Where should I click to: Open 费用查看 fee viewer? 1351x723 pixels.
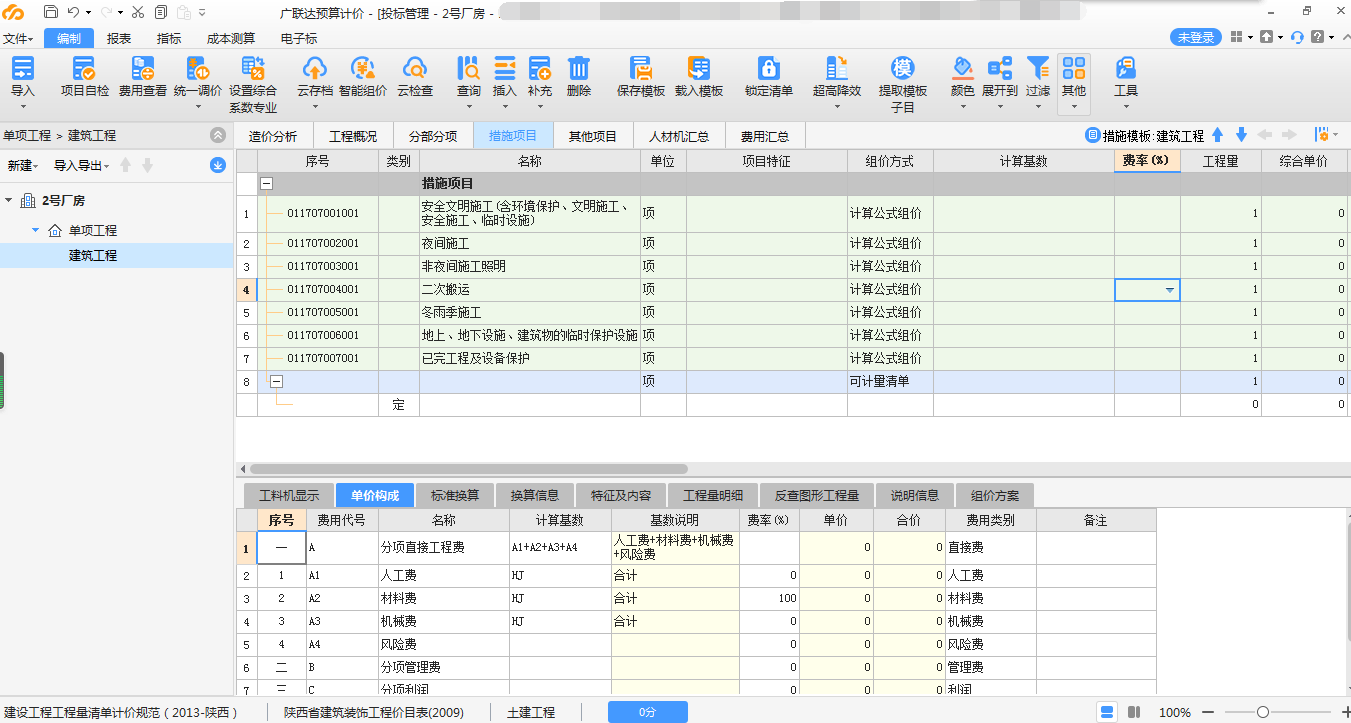[143, 77]
